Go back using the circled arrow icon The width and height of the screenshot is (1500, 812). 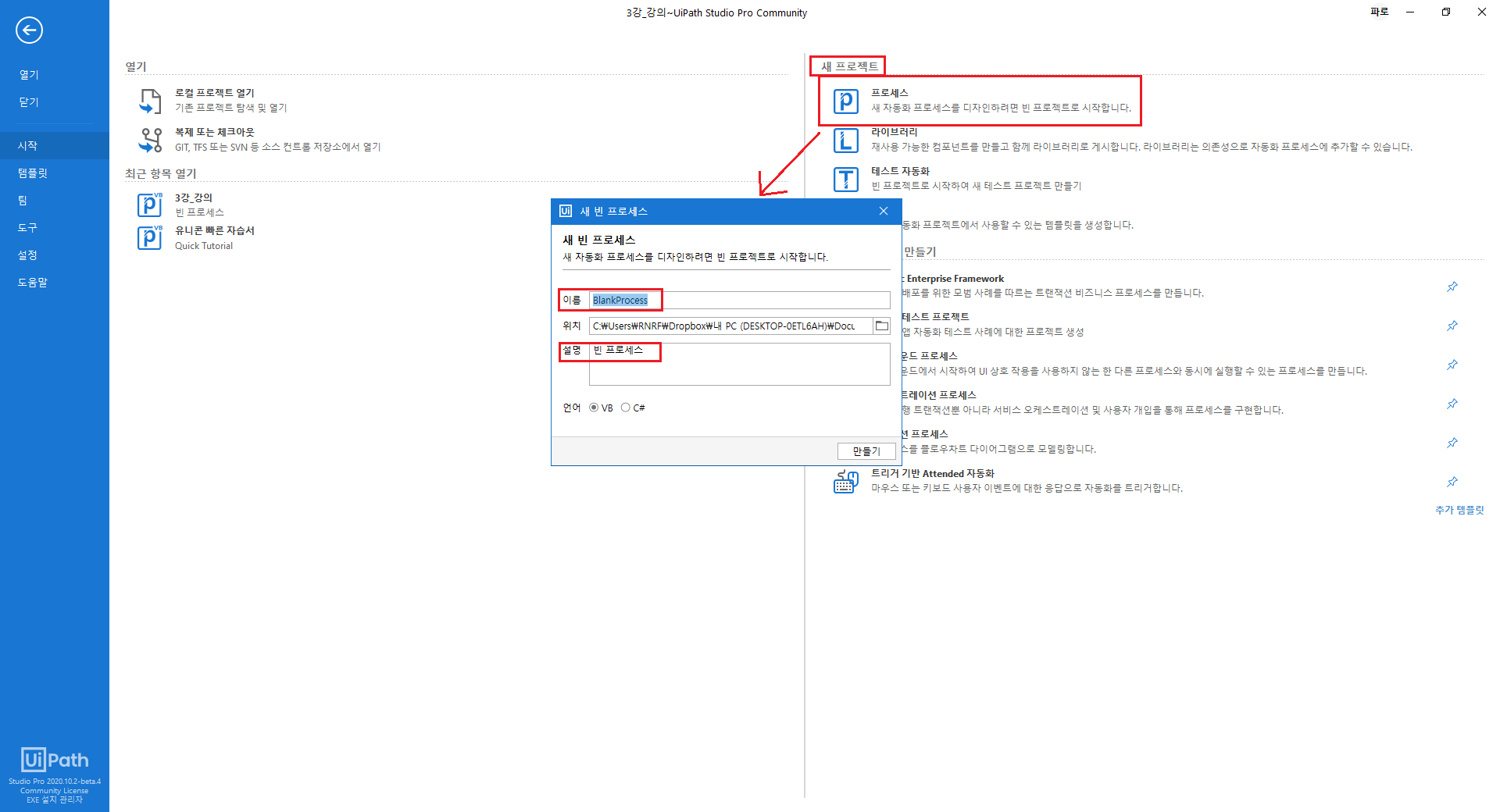29,30
